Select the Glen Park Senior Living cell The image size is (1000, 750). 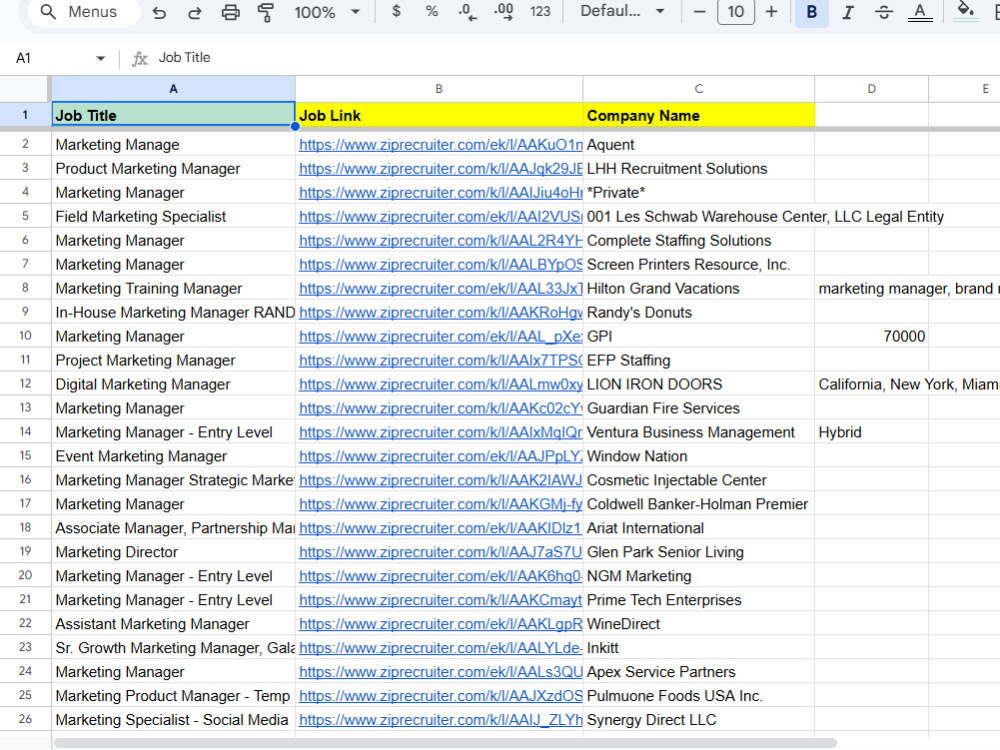(x=699, y=552)
